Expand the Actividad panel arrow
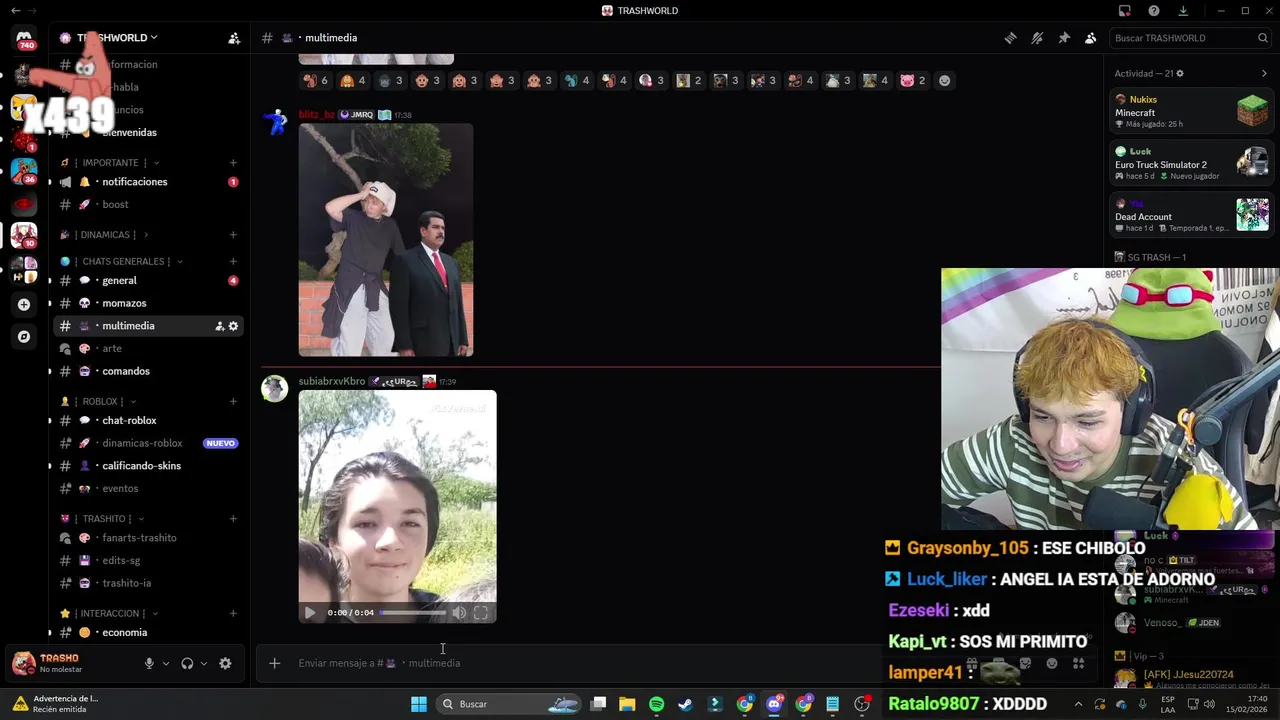 click(x=1264, y=73)
